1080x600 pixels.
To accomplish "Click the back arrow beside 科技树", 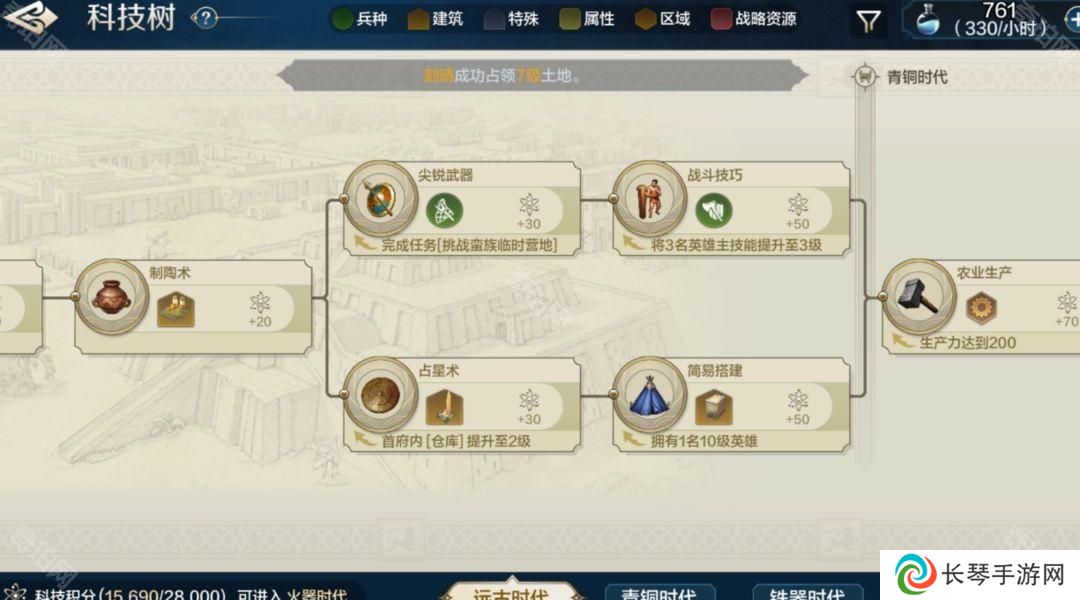I will tap(29, 18).
